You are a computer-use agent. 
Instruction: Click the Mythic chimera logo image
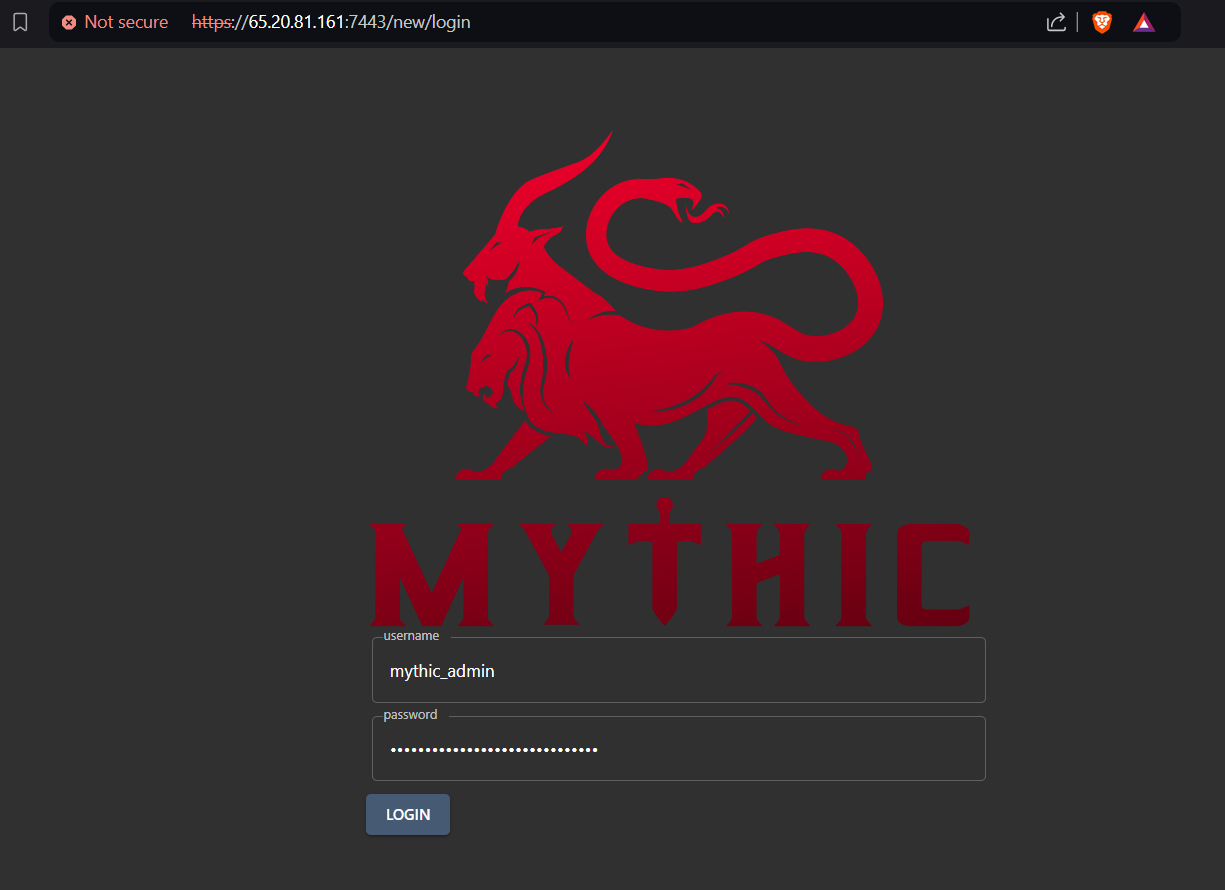pyautogui.click(x=669, y=378)
